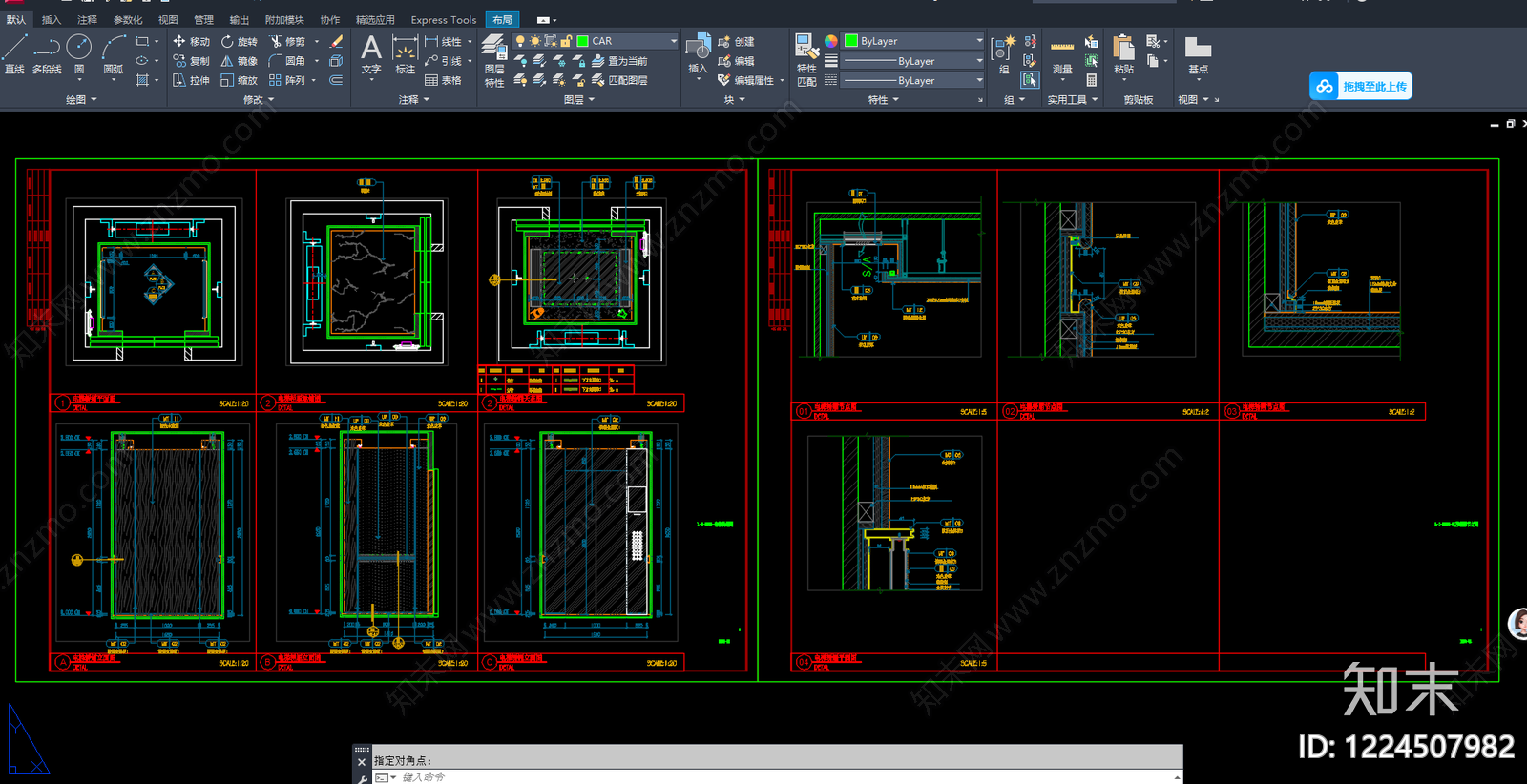
Task: Activate the 移动 move tool
Action: (x=191, y=41)
